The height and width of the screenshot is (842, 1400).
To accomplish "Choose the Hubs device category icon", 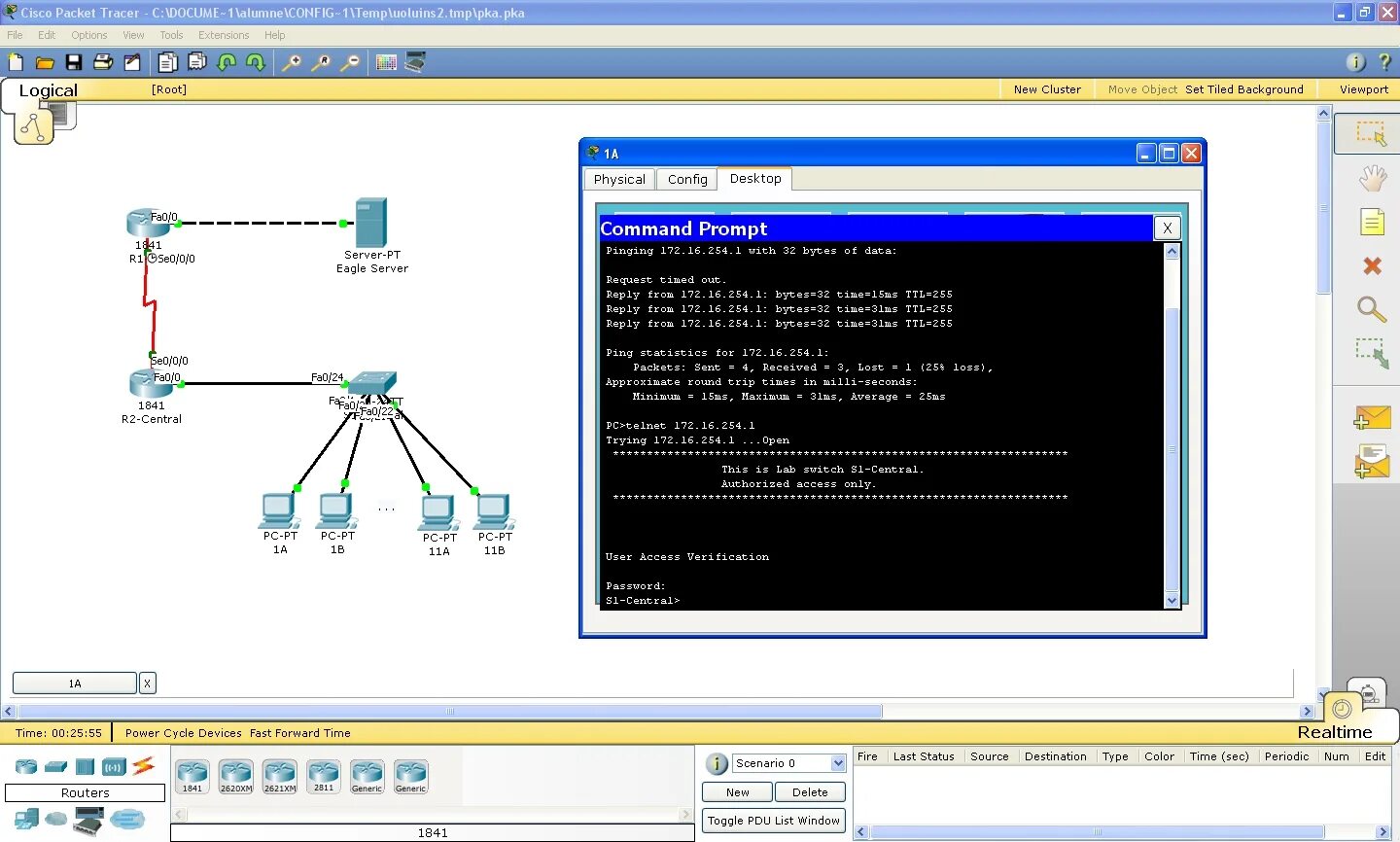I will tap(85, 766).
